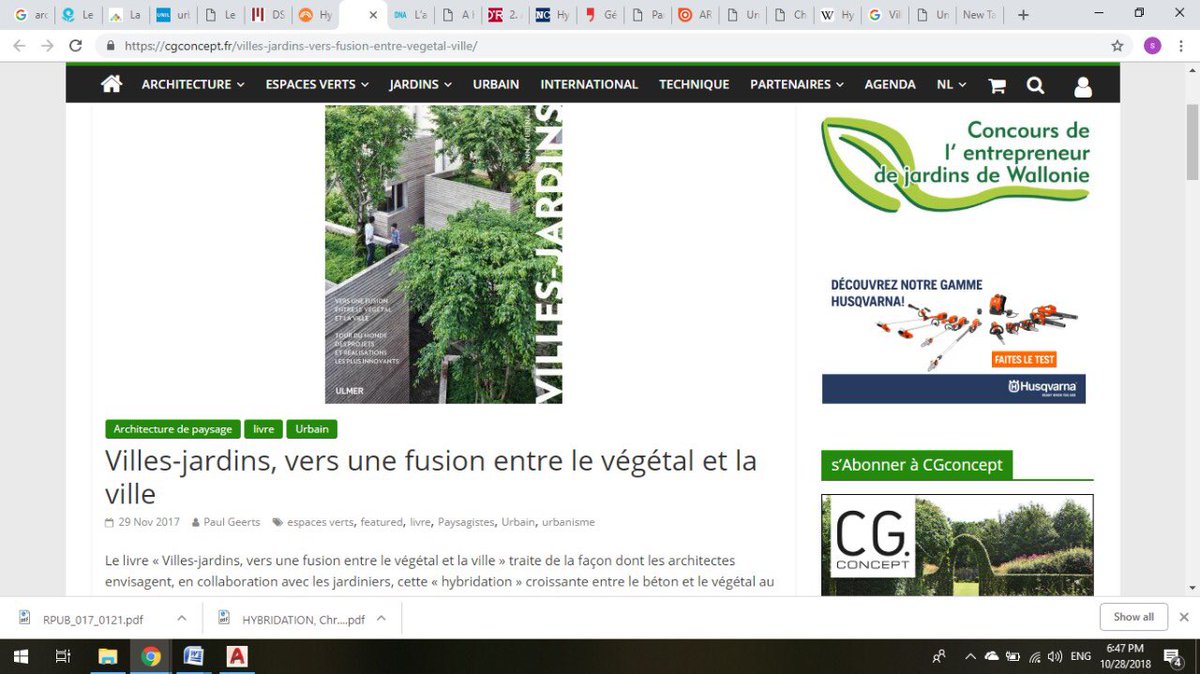The height and width of the screenshot is (674, 1200).
Task: Switch to the first Google 'arc' tab
Action: pos(31,15)
